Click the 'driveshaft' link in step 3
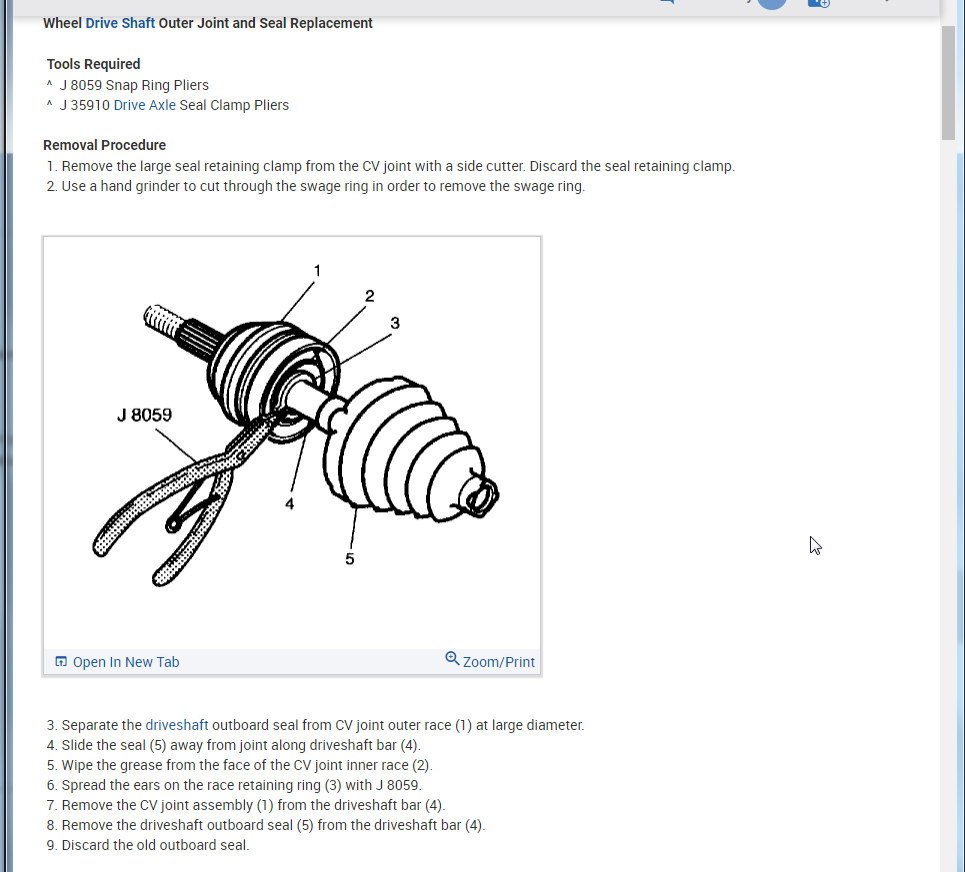 pyautogui.click(x=177, y=725)
